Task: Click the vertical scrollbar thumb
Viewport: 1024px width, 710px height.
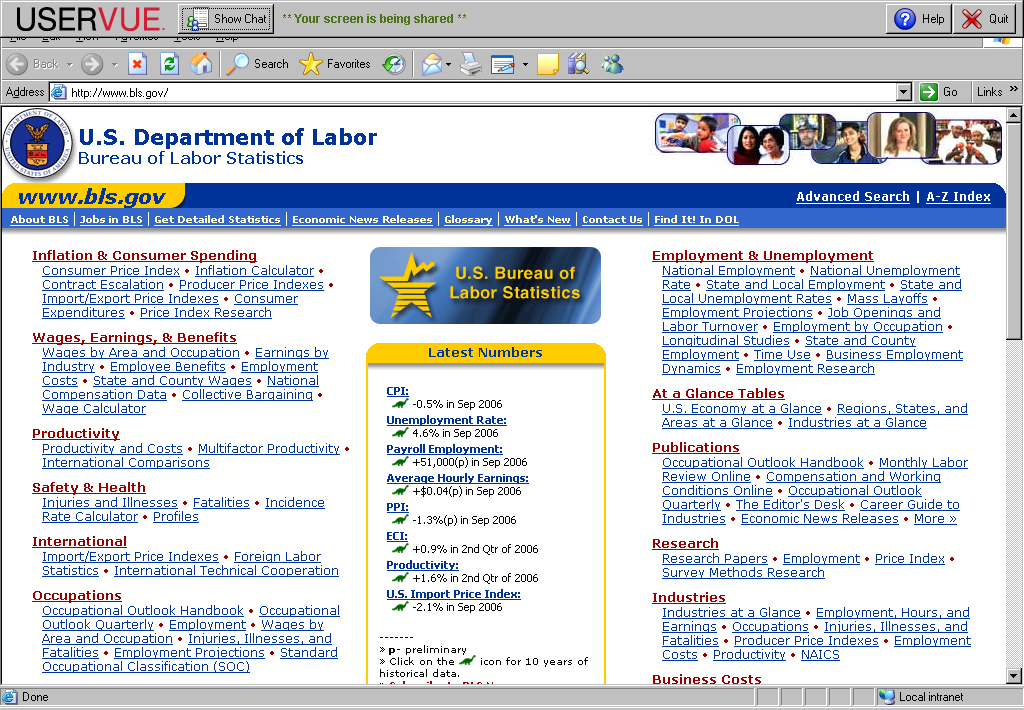Action: click(1014, 231)
